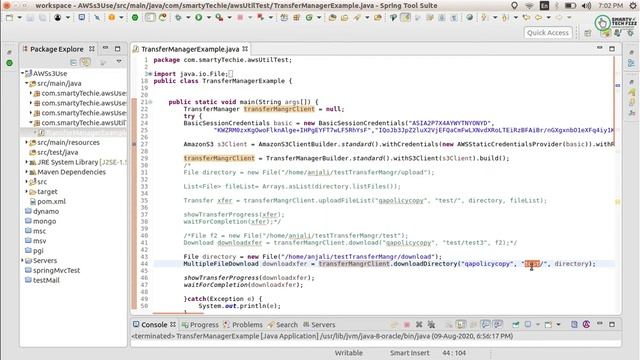This screenshot has width=640, height=360.
Task: Click the orange round toolbar icon
Action: click(x=112, y=18)
